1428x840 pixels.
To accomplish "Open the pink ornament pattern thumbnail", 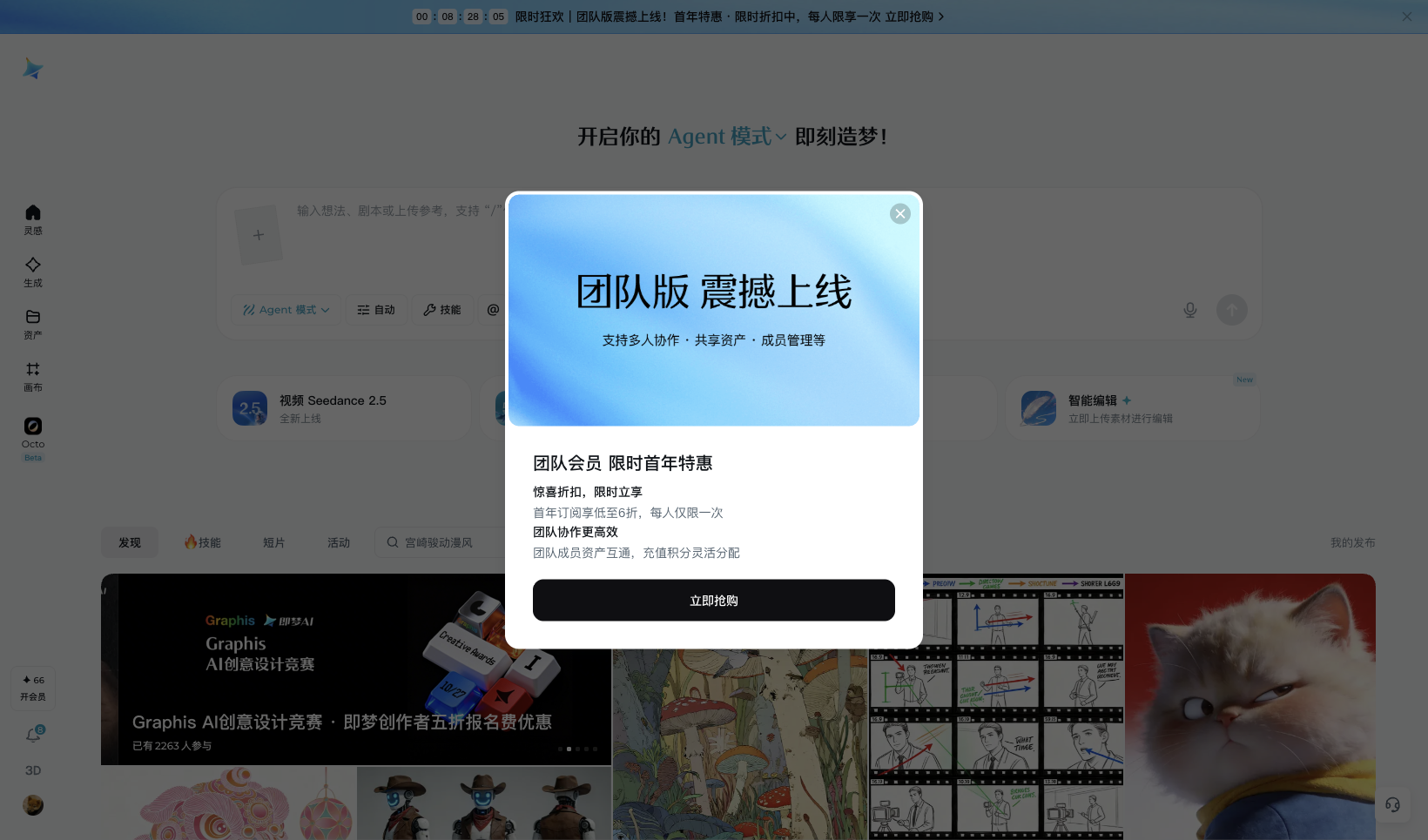I will [229, 803].
